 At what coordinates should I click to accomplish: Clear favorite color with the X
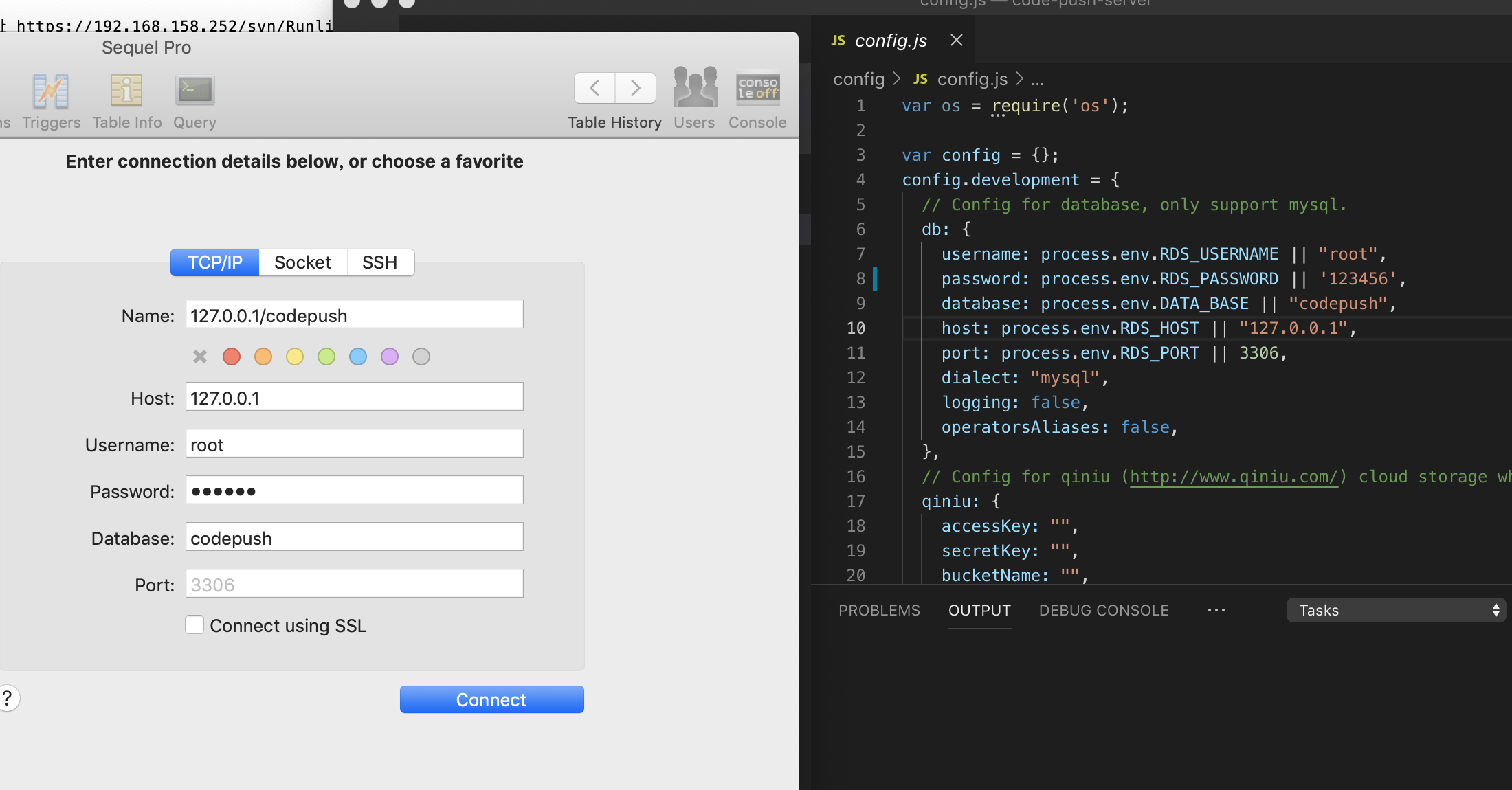point(200,357)
